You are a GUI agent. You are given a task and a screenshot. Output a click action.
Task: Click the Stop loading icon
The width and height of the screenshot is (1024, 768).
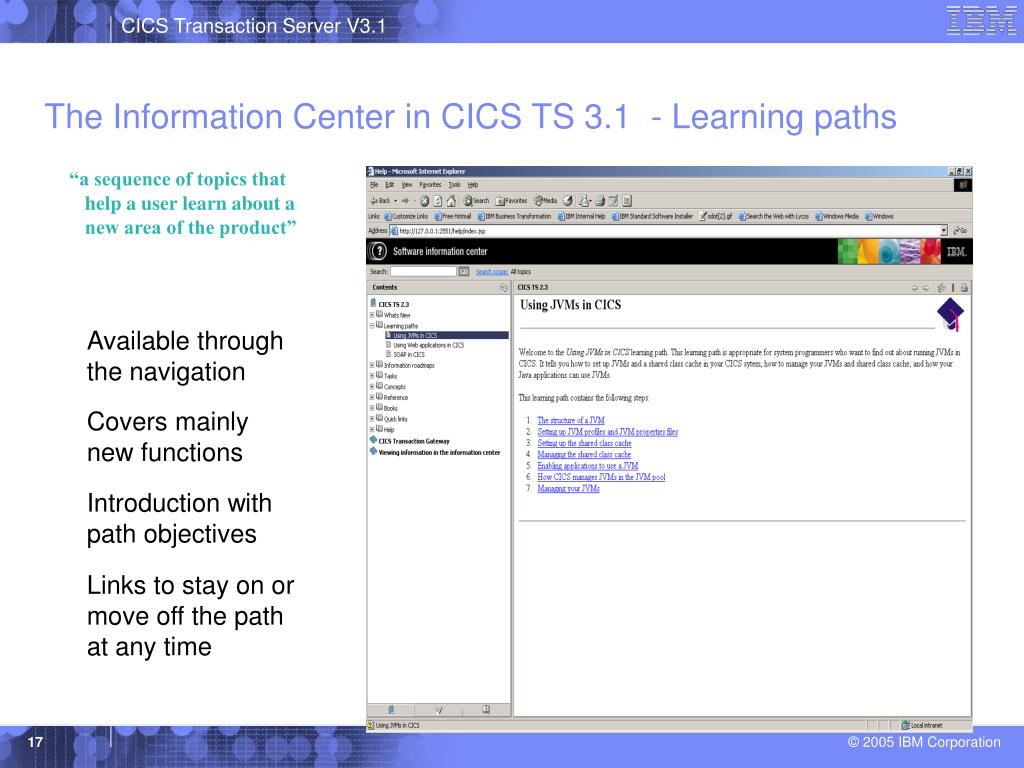424,201
